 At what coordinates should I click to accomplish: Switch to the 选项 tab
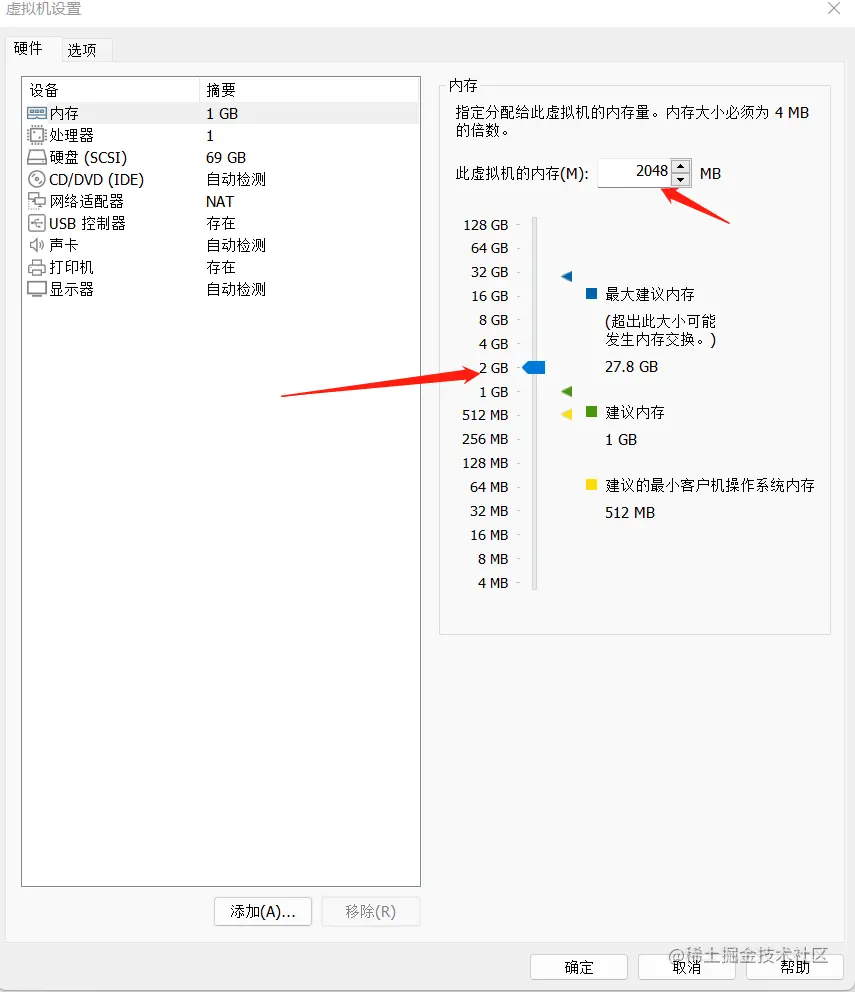tap(85, 49)
